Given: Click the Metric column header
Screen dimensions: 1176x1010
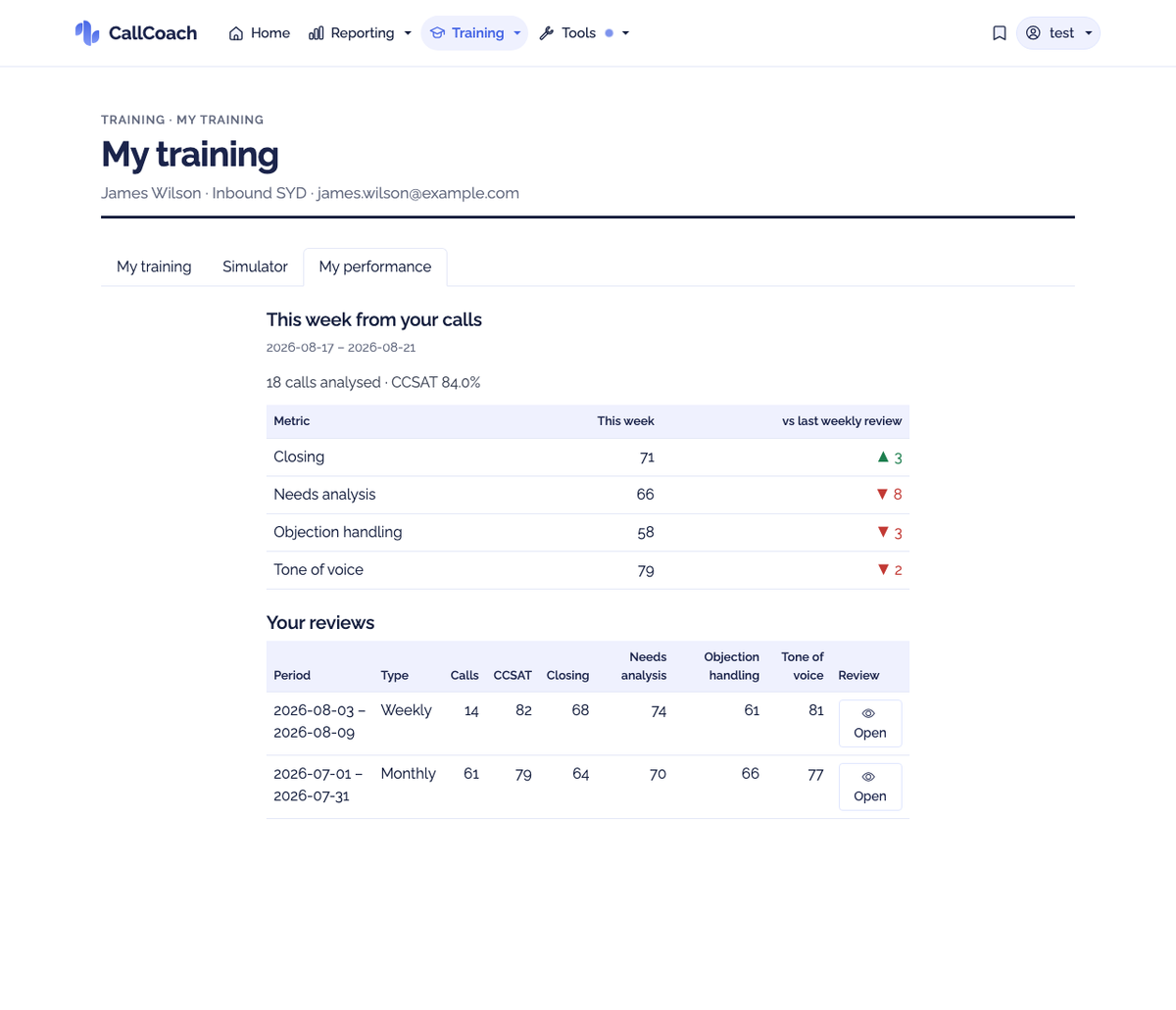Looking at the screenshot, I should (x=292, y=421).
